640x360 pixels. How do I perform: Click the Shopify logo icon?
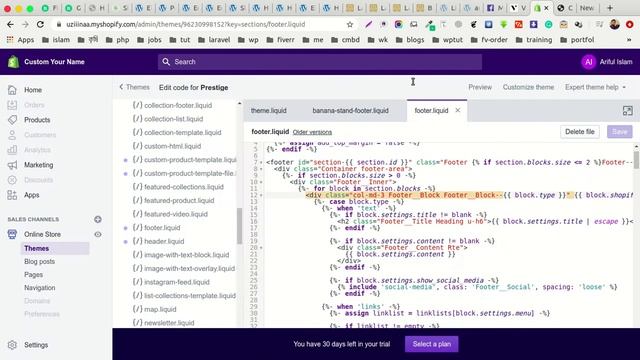[13, 62]
